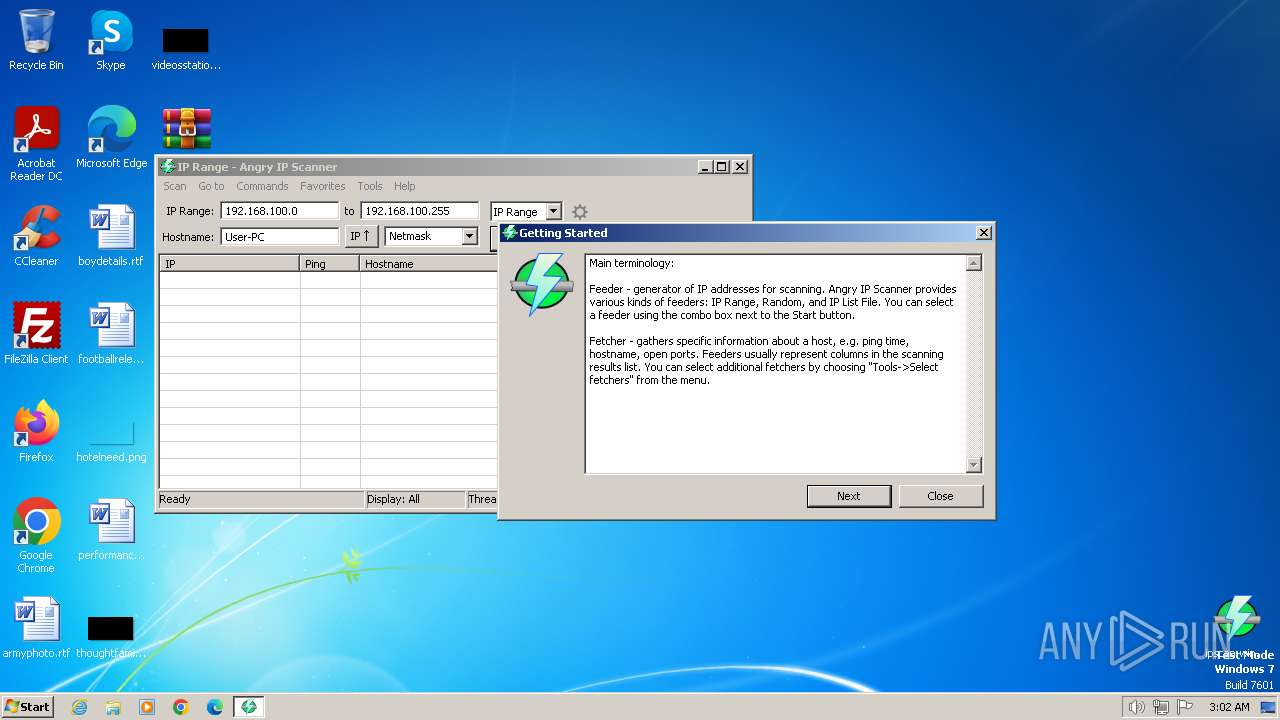Click the Hostname field containing User-PC
The image size is (1280, 720).
tap(280, 237)
